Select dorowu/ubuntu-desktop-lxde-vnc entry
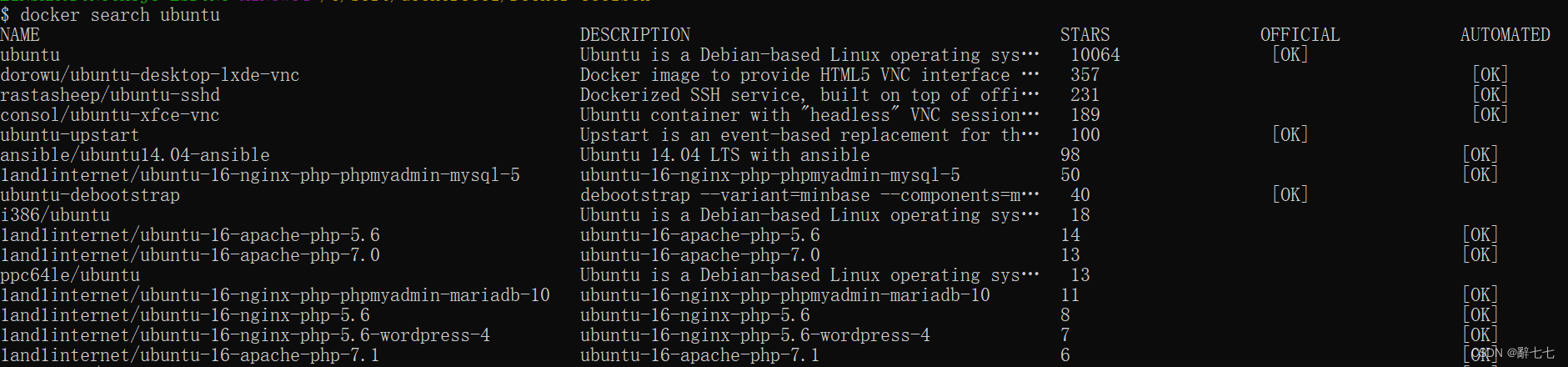This screenshot has width=1568, height=367. [150, 75]
